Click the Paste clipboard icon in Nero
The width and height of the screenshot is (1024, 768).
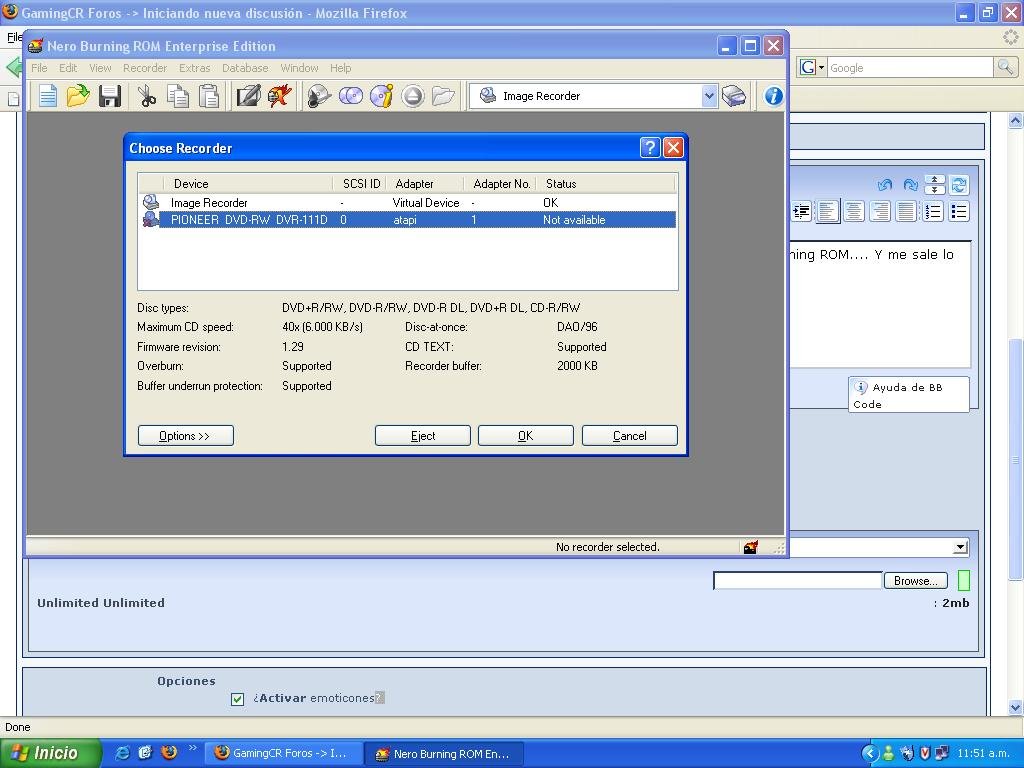(x=208, y=96)
